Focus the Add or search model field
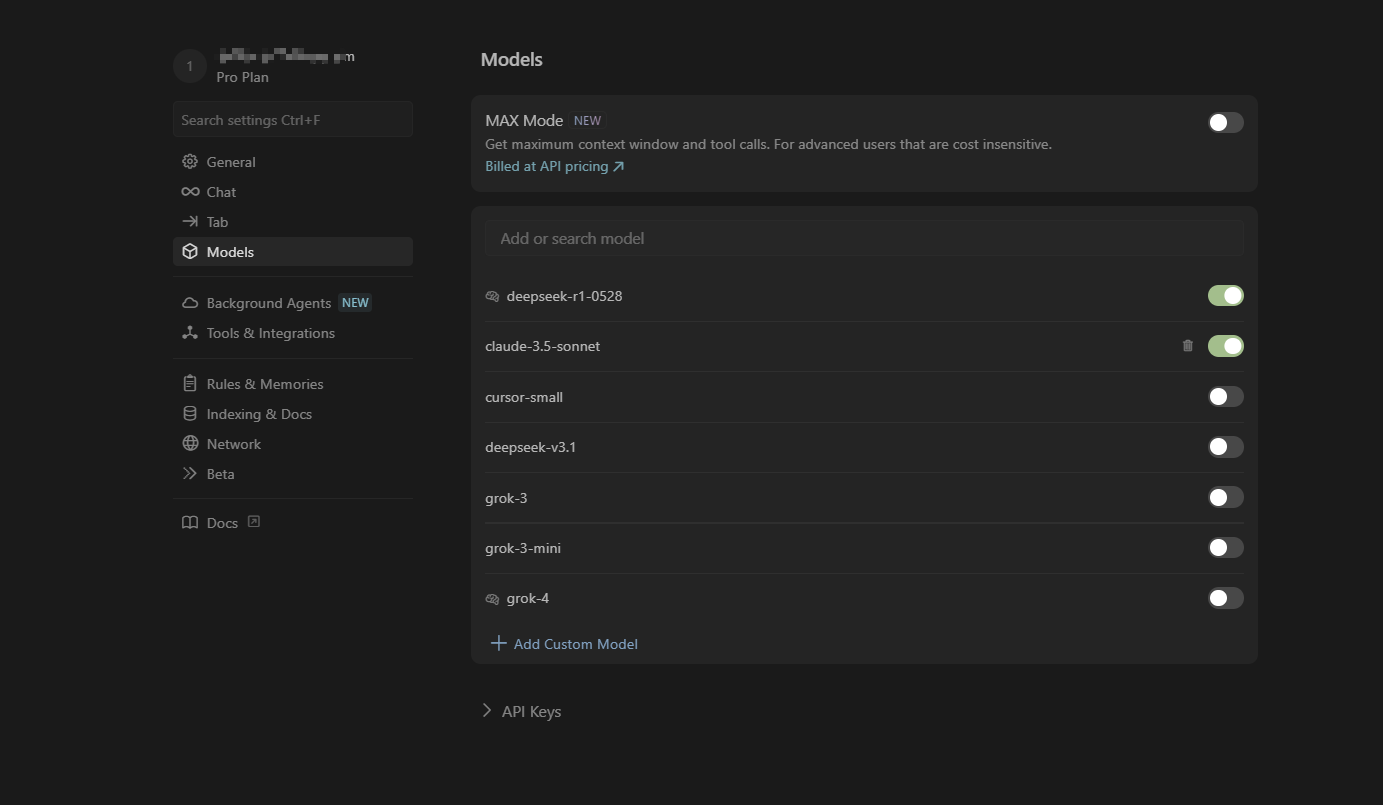Image resolution: width=1383 pixels, height=805 pixels. tap(864, 238)
